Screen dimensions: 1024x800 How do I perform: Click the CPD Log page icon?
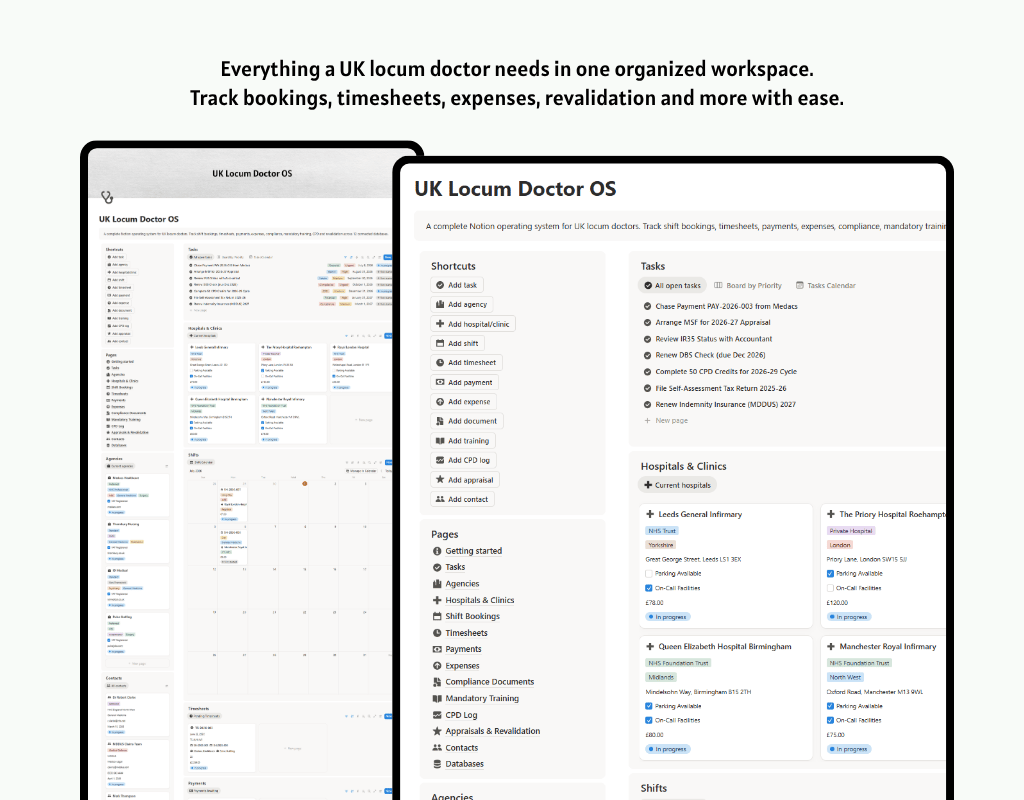(x=437, y=715)
